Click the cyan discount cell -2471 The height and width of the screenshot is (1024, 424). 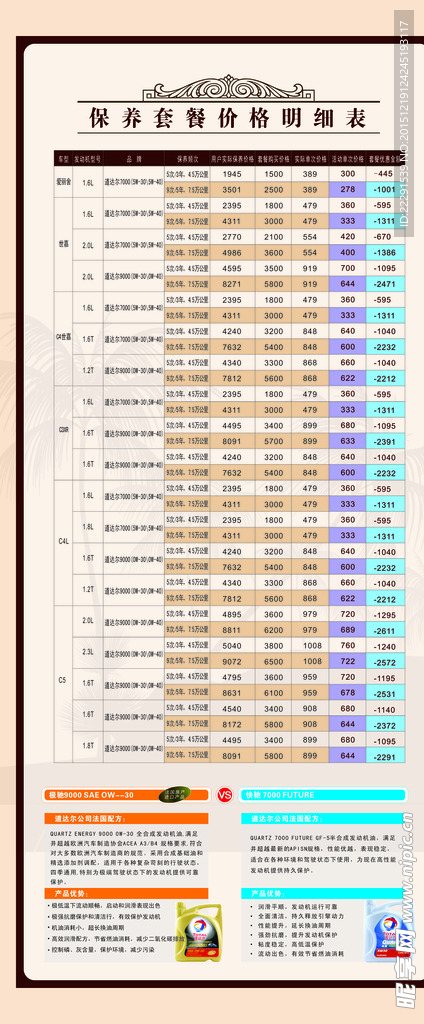[x=384, y=284]
